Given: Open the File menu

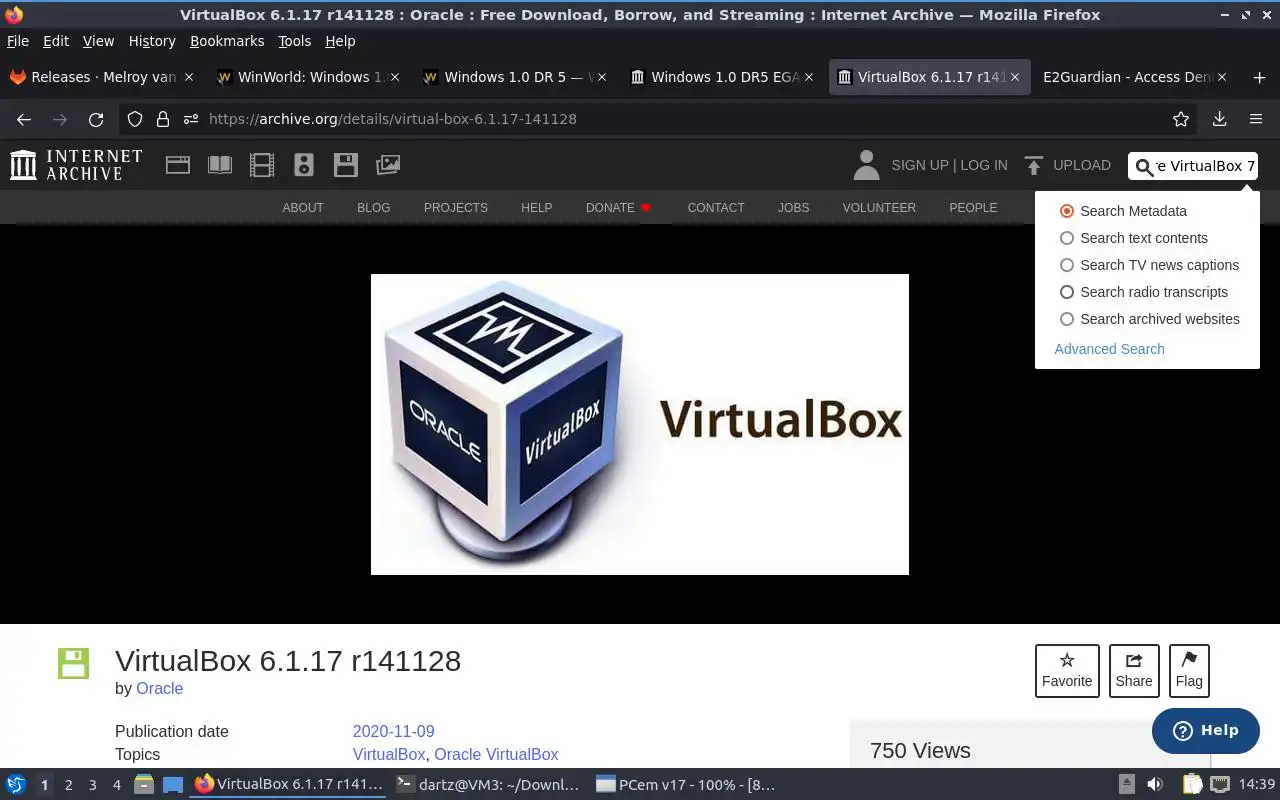Looking at the screenshot, I should point(18,41).
